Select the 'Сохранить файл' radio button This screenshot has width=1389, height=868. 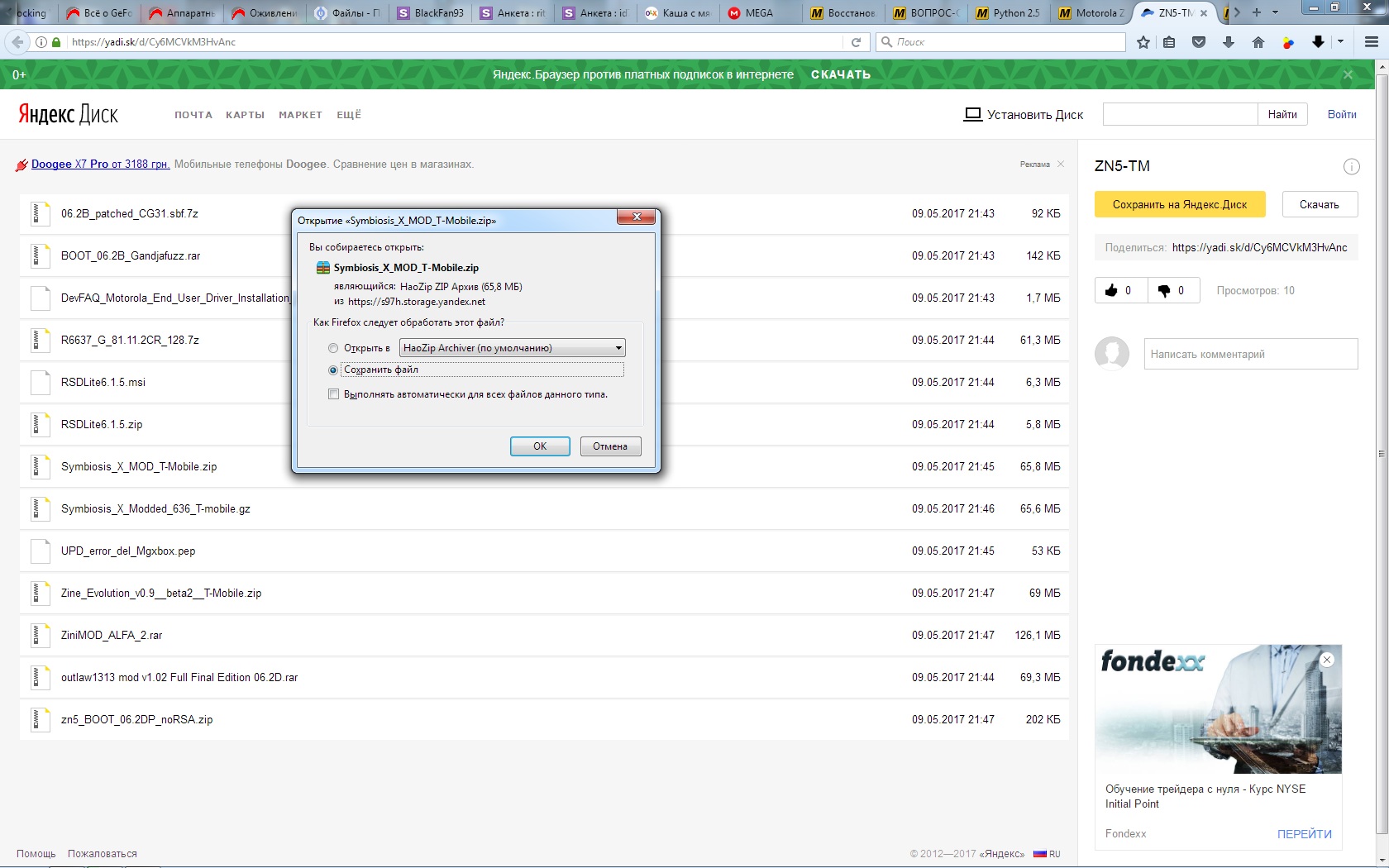click(333, 370)
